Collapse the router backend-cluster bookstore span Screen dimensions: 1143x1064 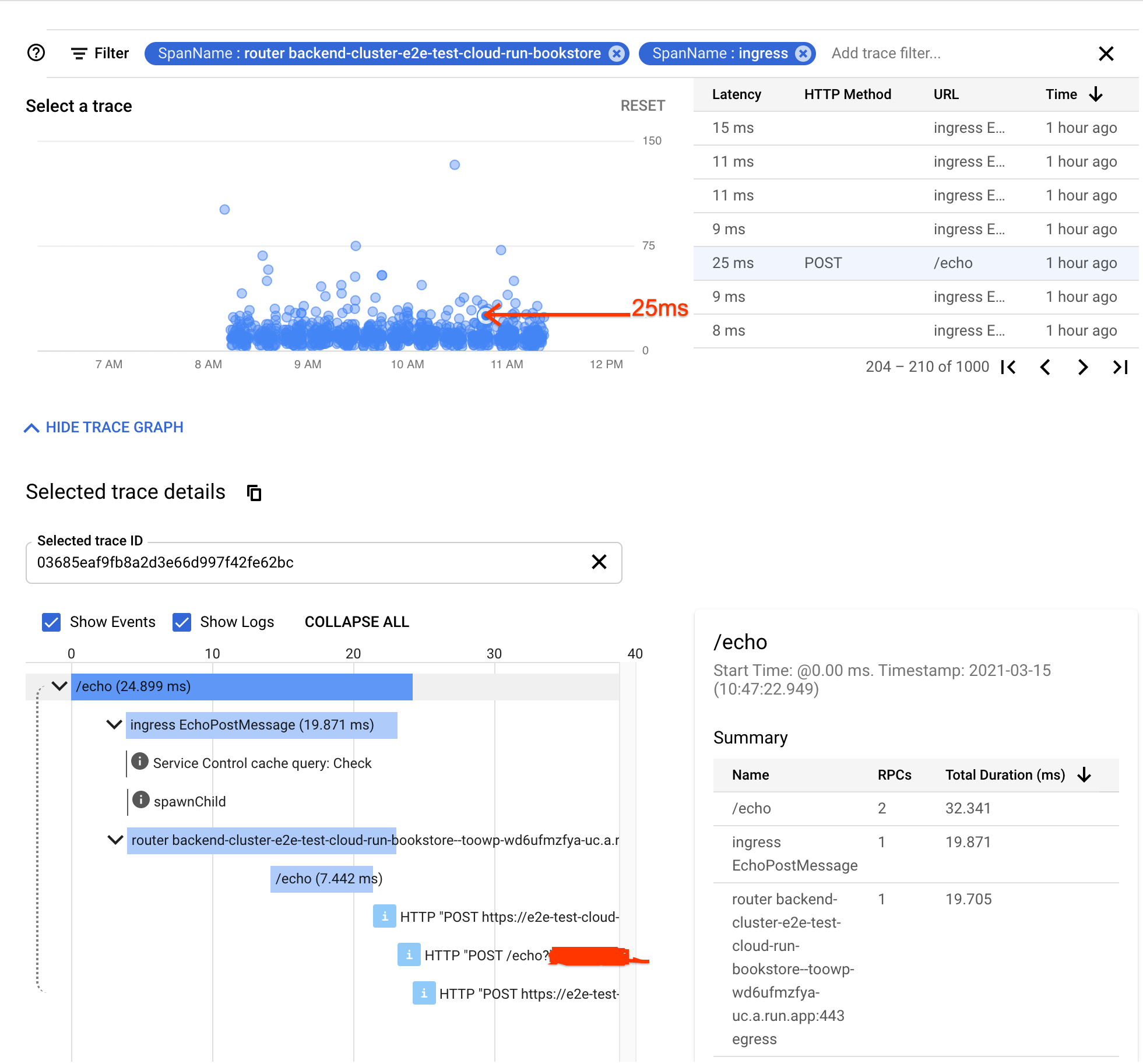[114, 840]
